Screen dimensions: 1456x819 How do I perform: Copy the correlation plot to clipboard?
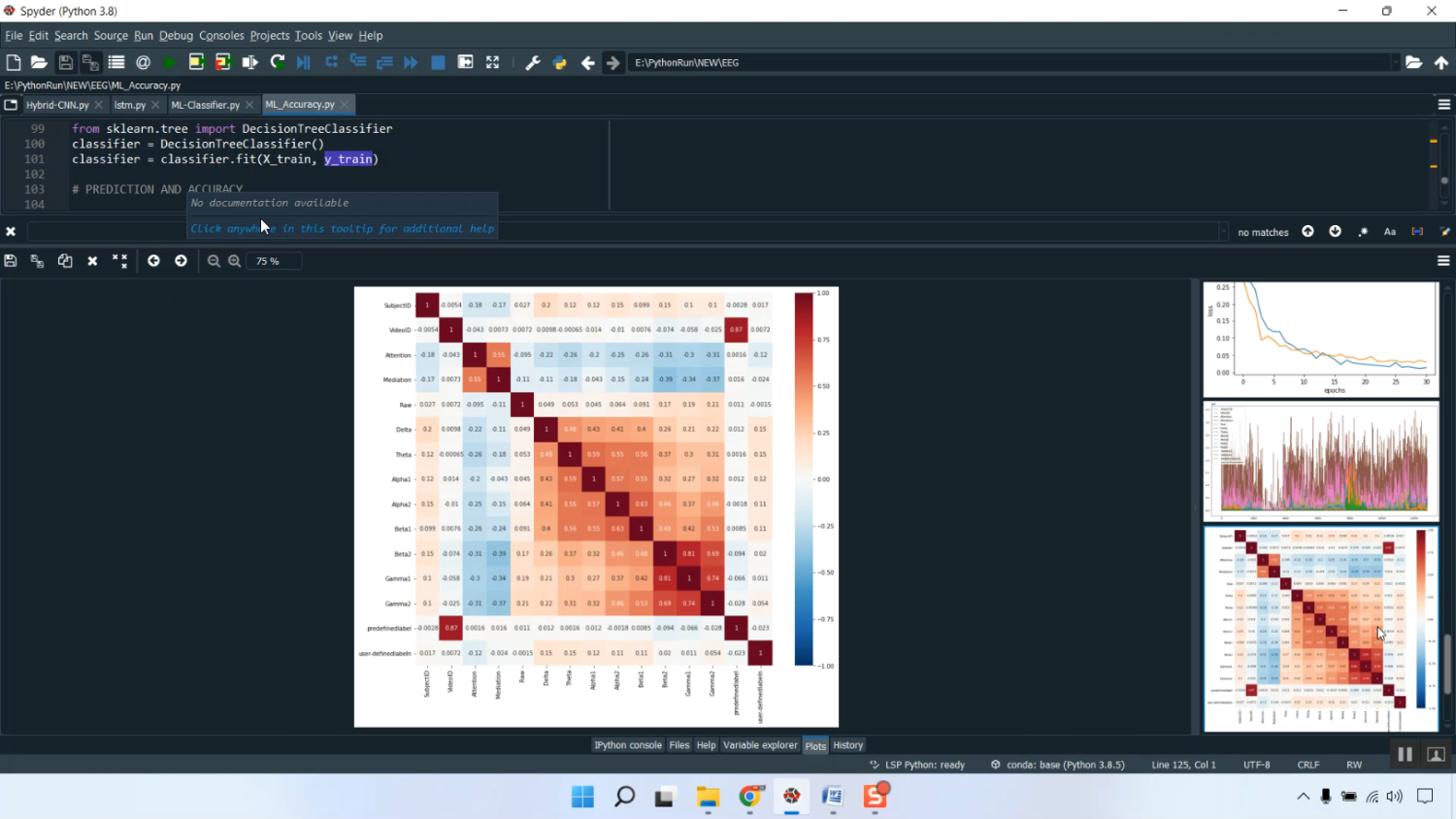(65, 260)
